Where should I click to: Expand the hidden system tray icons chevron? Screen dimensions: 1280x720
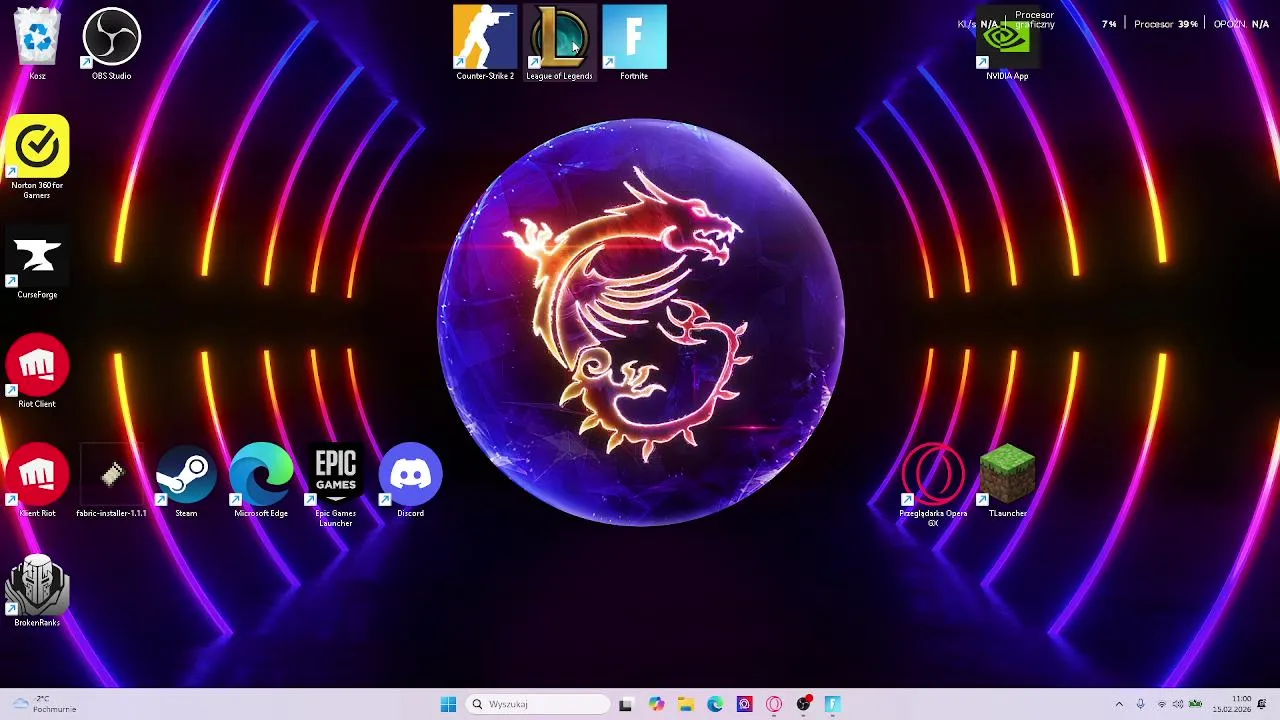point(1119,704)
